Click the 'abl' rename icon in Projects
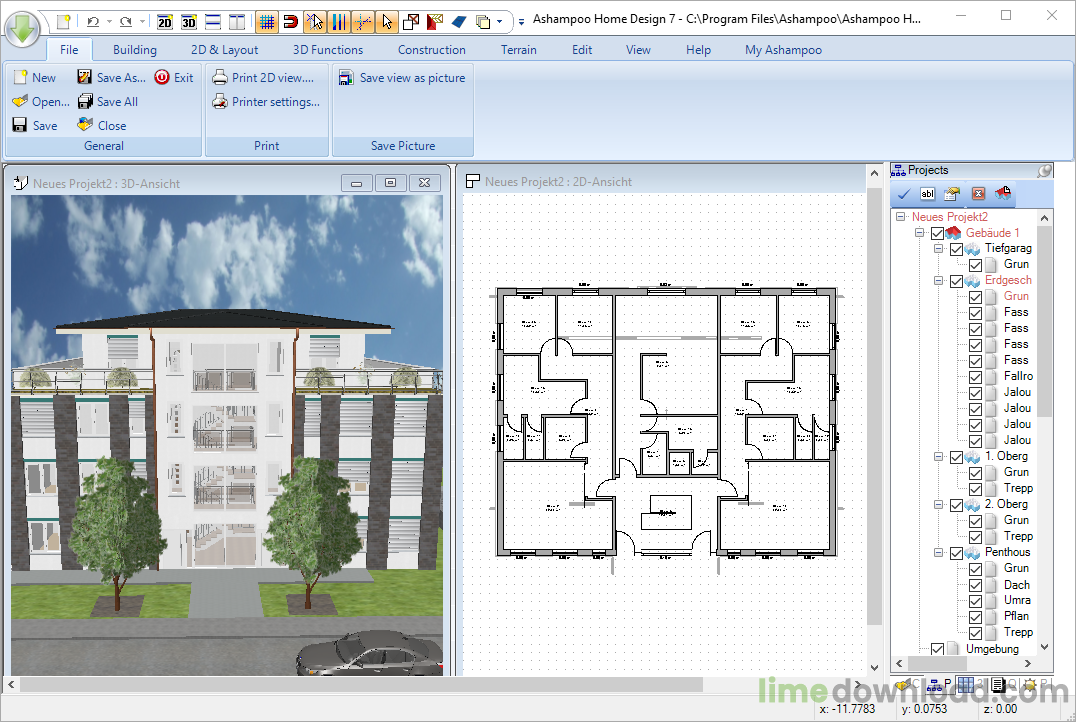 pos(928,194)
